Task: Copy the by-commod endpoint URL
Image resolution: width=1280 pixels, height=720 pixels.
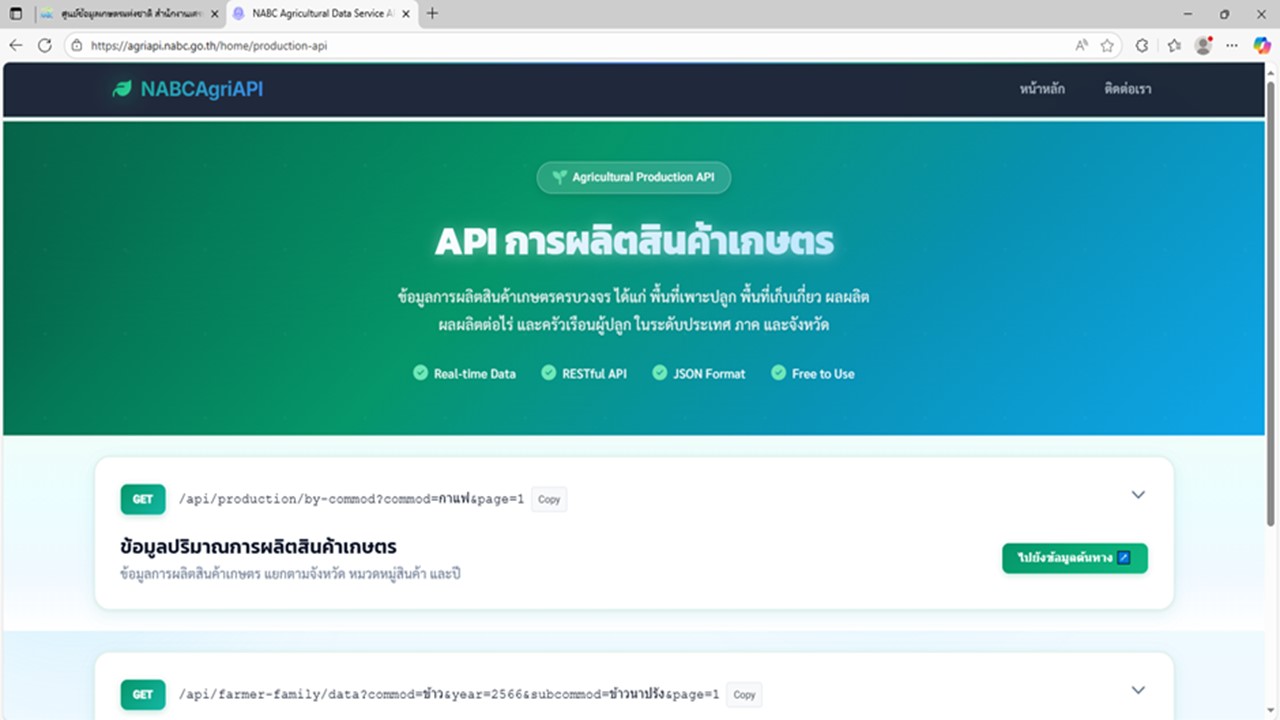Action: [548, 499]
